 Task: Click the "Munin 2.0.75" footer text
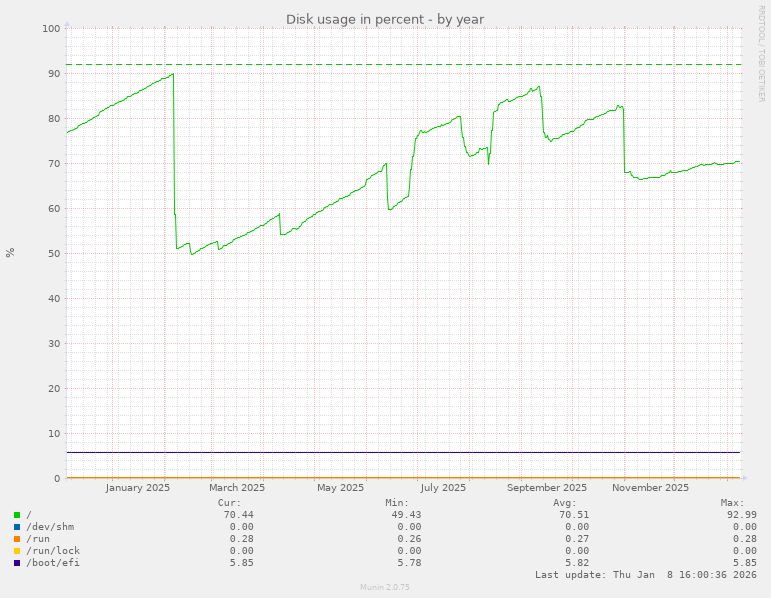pos(385,587)
